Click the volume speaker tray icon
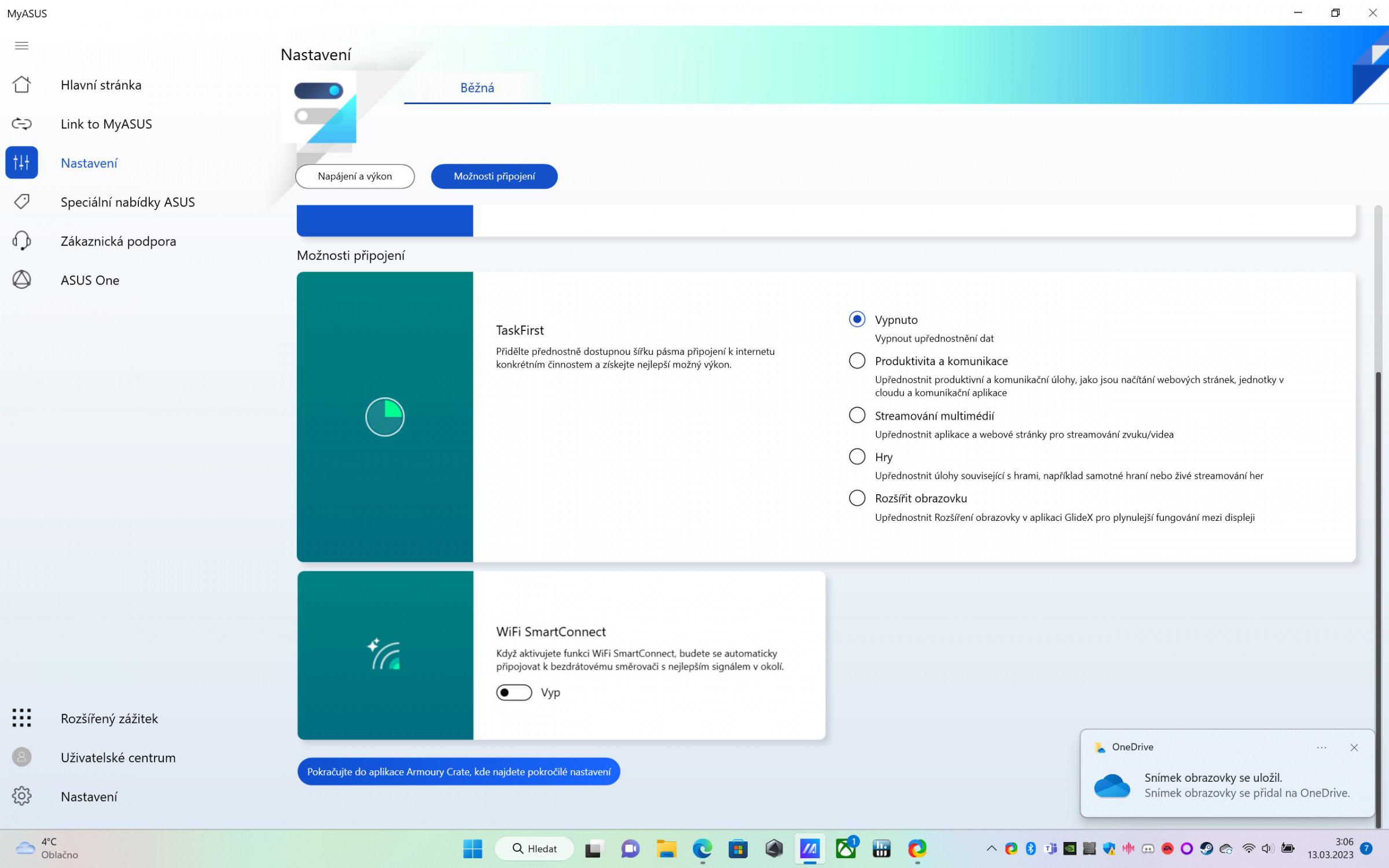This screenshot has height=868, width=1389. click(1267, 849)
